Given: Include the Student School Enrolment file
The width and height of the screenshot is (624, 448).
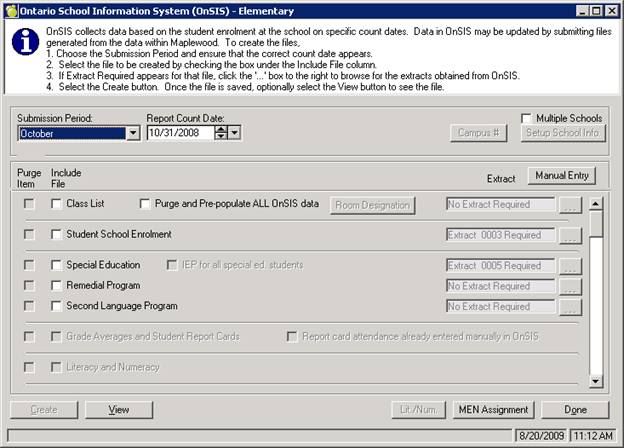Looking at the screenshot, I should (57, 235).
